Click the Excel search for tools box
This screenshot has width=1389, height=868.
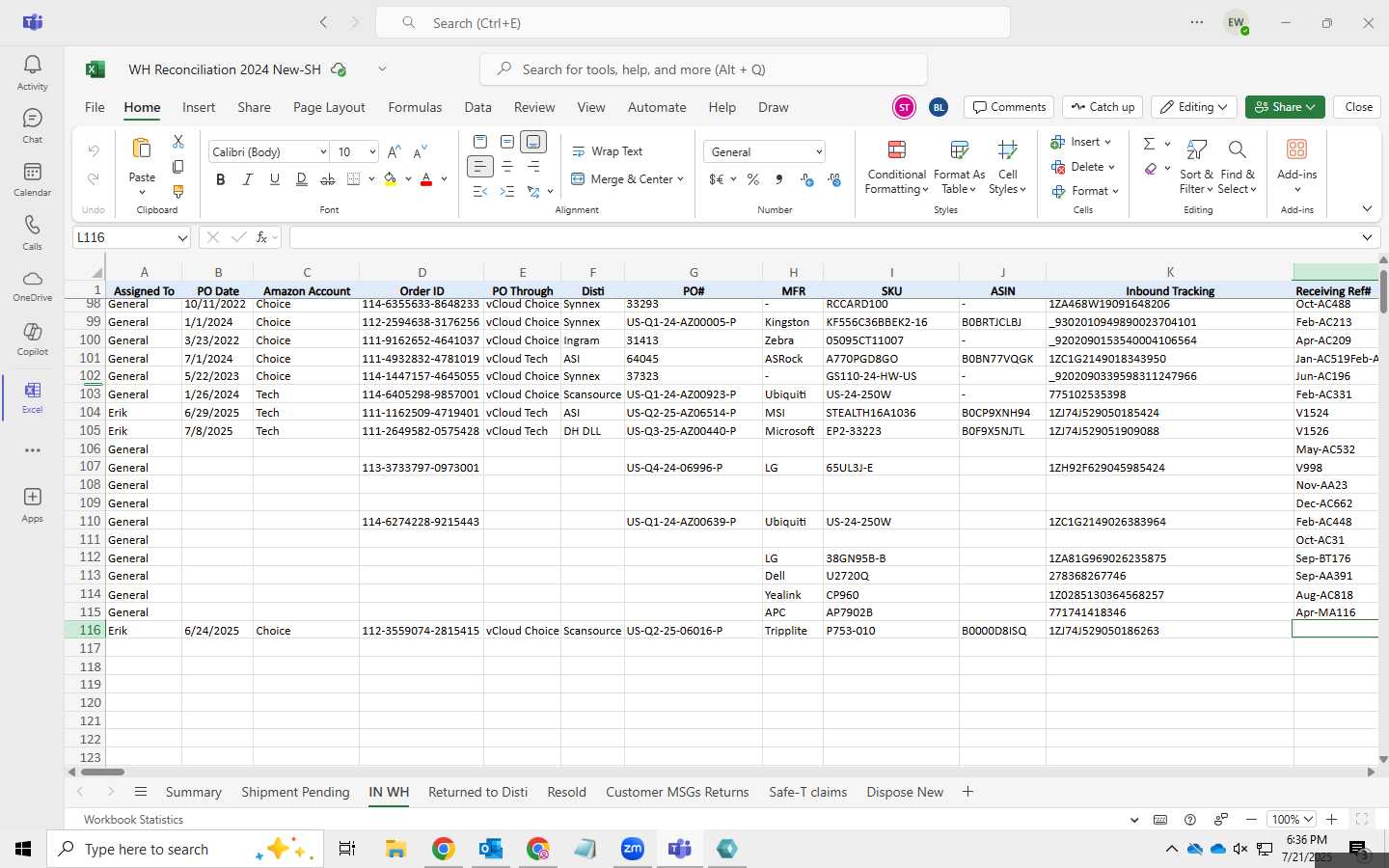[703, 69]
